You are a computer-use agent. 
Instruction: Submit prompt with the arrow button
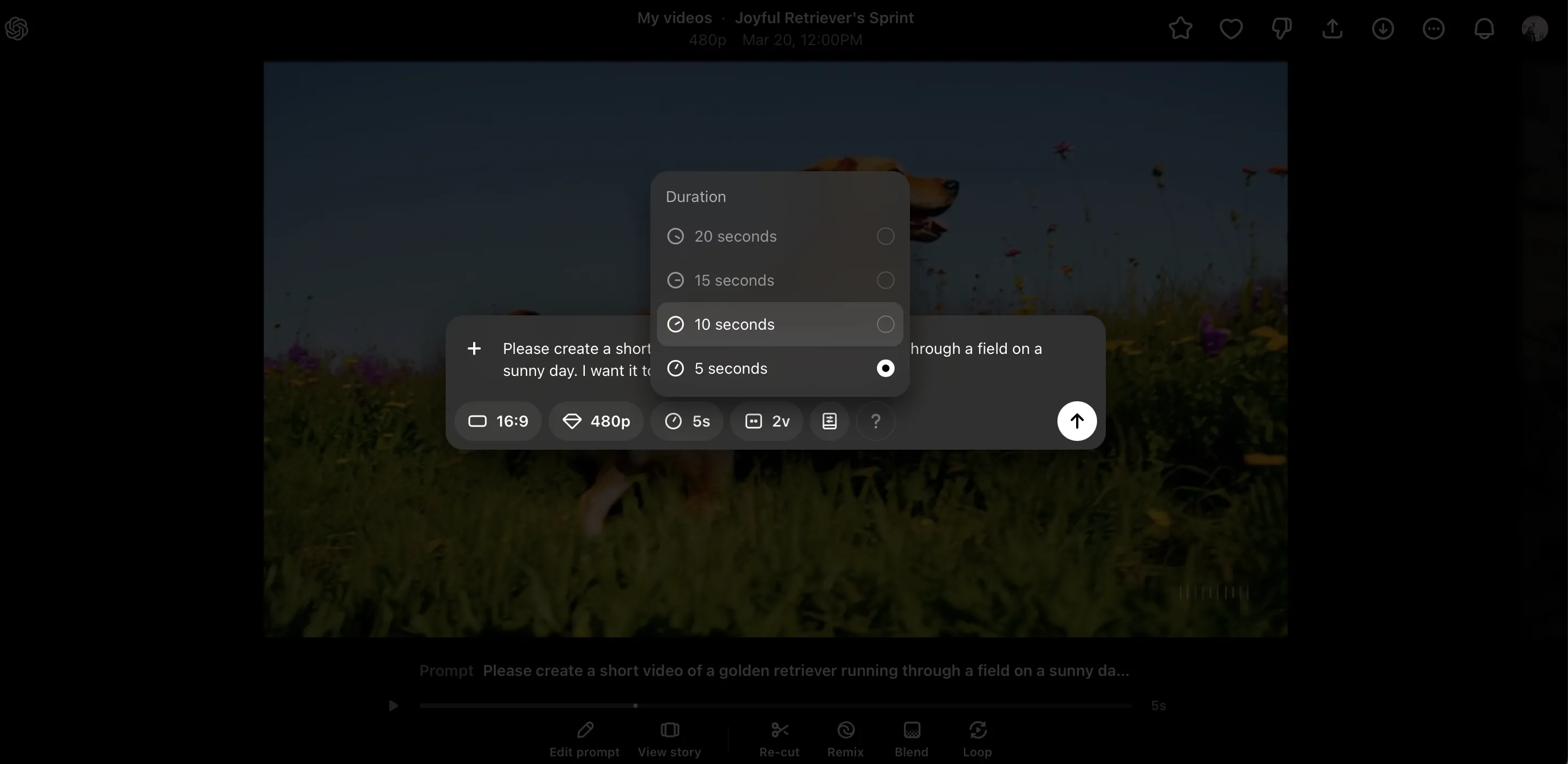click(1077, 421)
